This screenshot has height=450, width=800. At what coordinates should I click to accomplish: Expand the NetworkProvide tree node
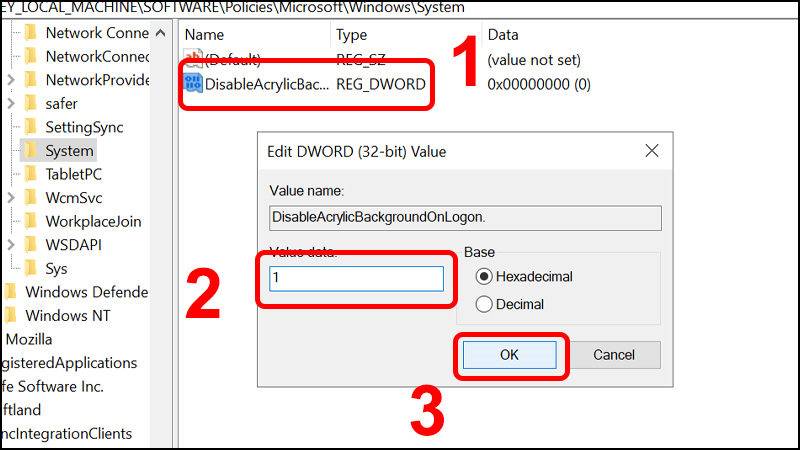(x=11, y=80)
